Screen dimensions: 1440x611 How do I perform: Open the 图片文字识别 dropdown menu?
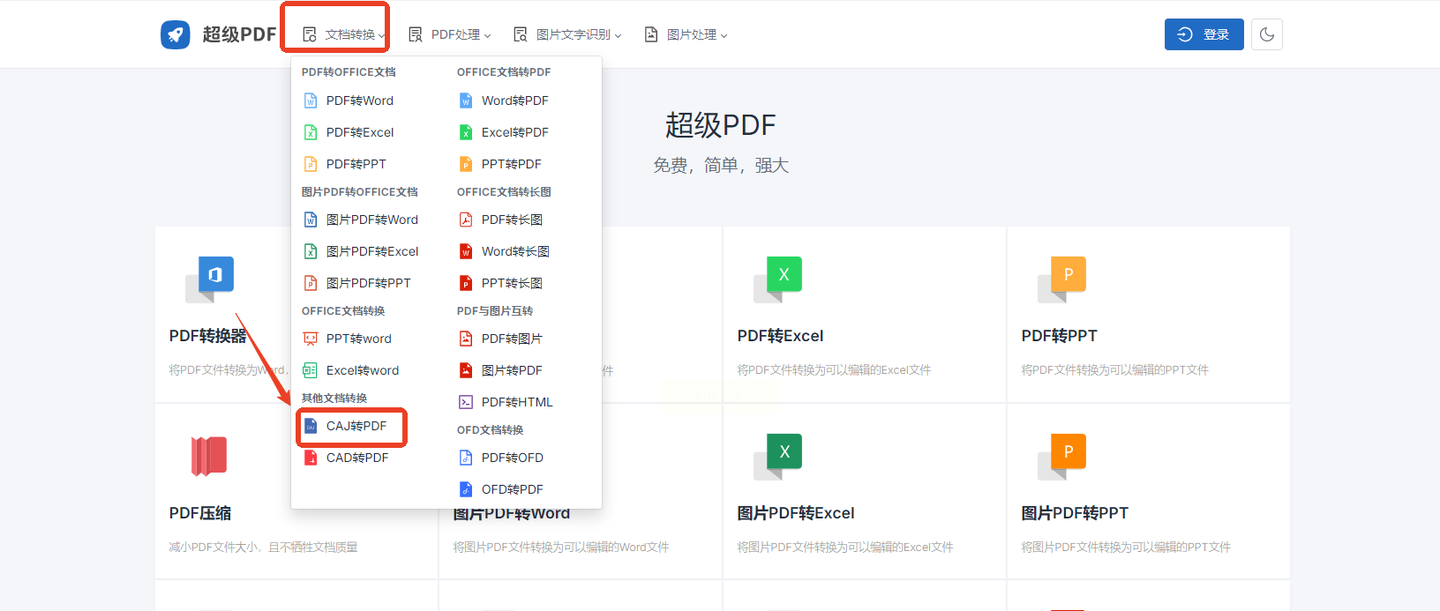pos(568,35)
